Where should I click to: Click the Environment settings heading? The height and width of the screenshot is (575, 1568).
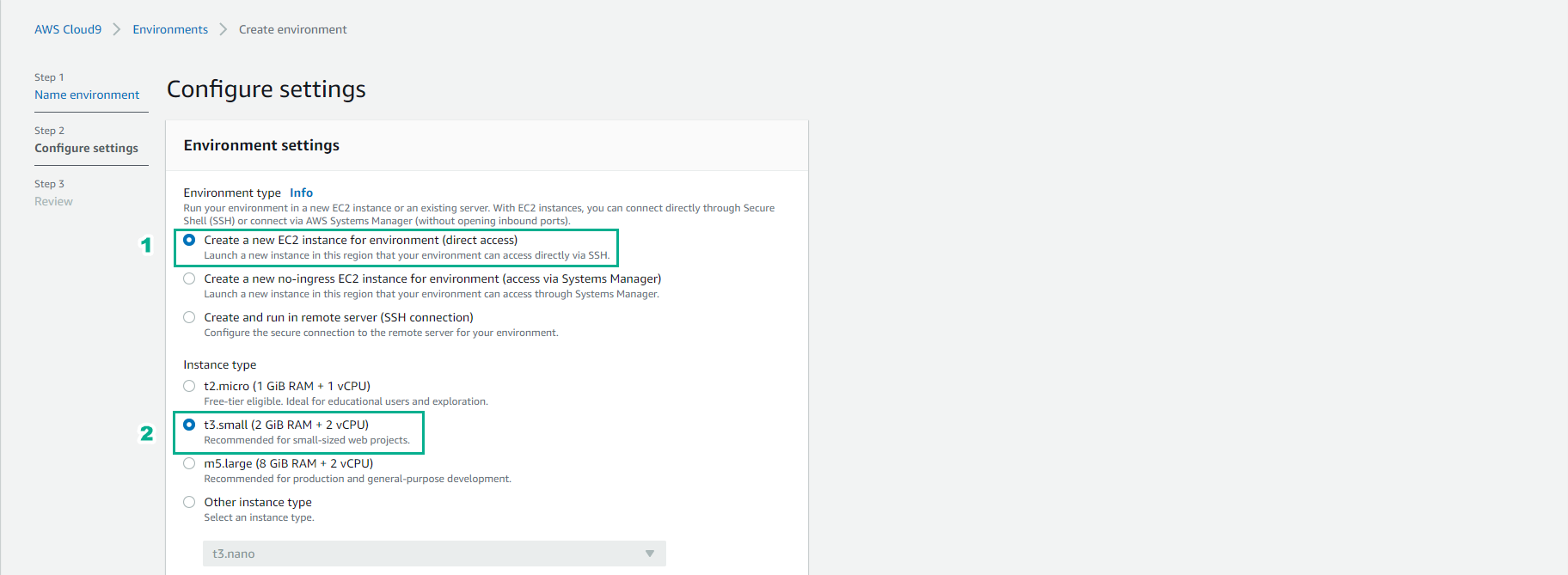[x=261, y=145]
